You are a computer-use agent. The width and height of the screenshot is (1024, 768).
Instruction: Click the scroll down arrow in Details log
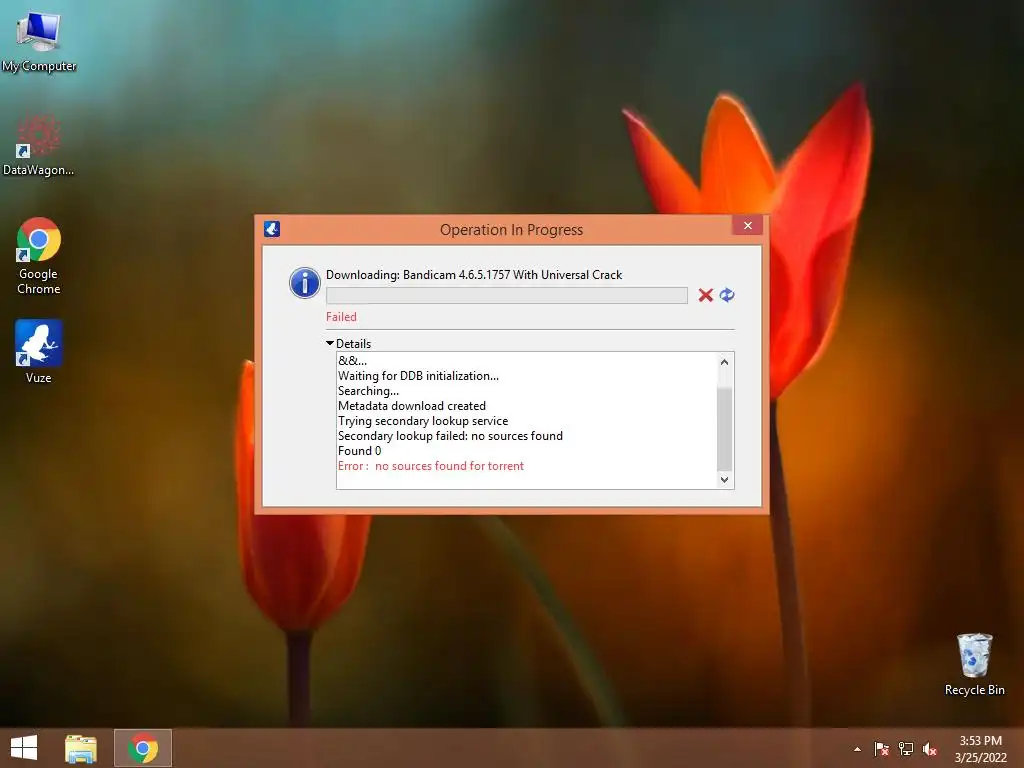(x=724, y=479)
